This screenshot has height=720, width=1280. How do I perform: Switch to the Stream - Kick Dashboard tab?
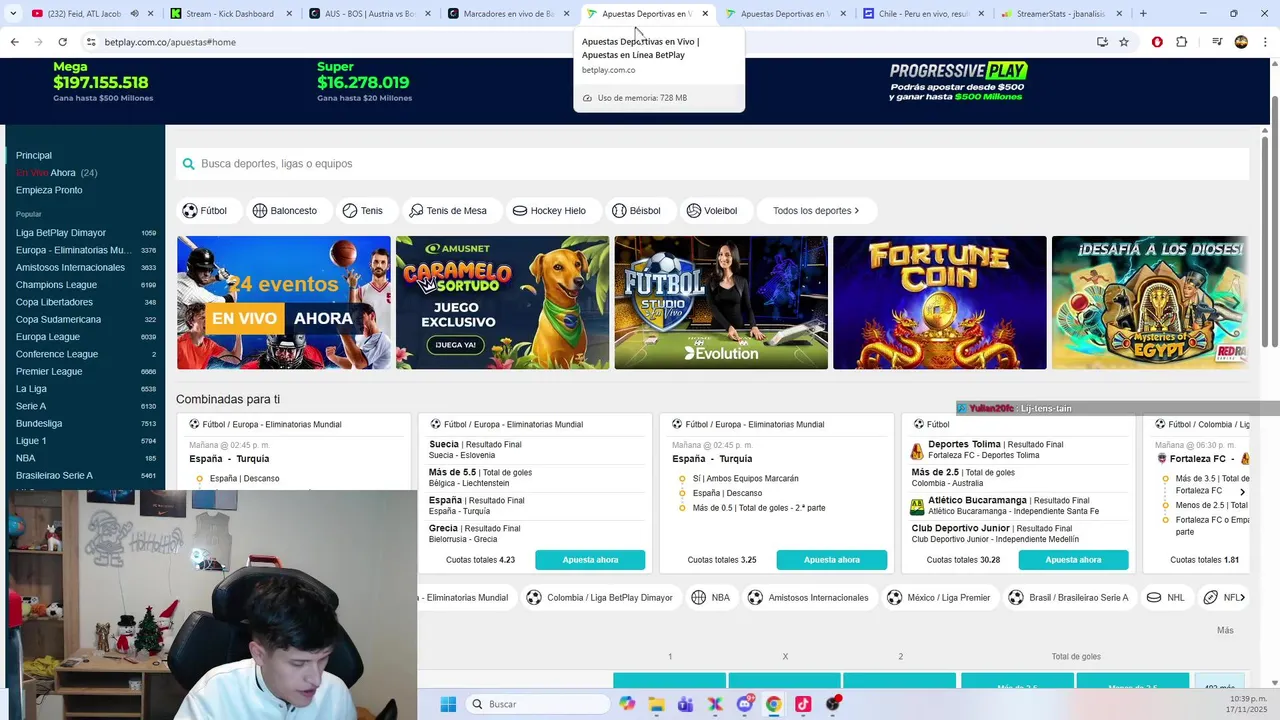[229, 14]
